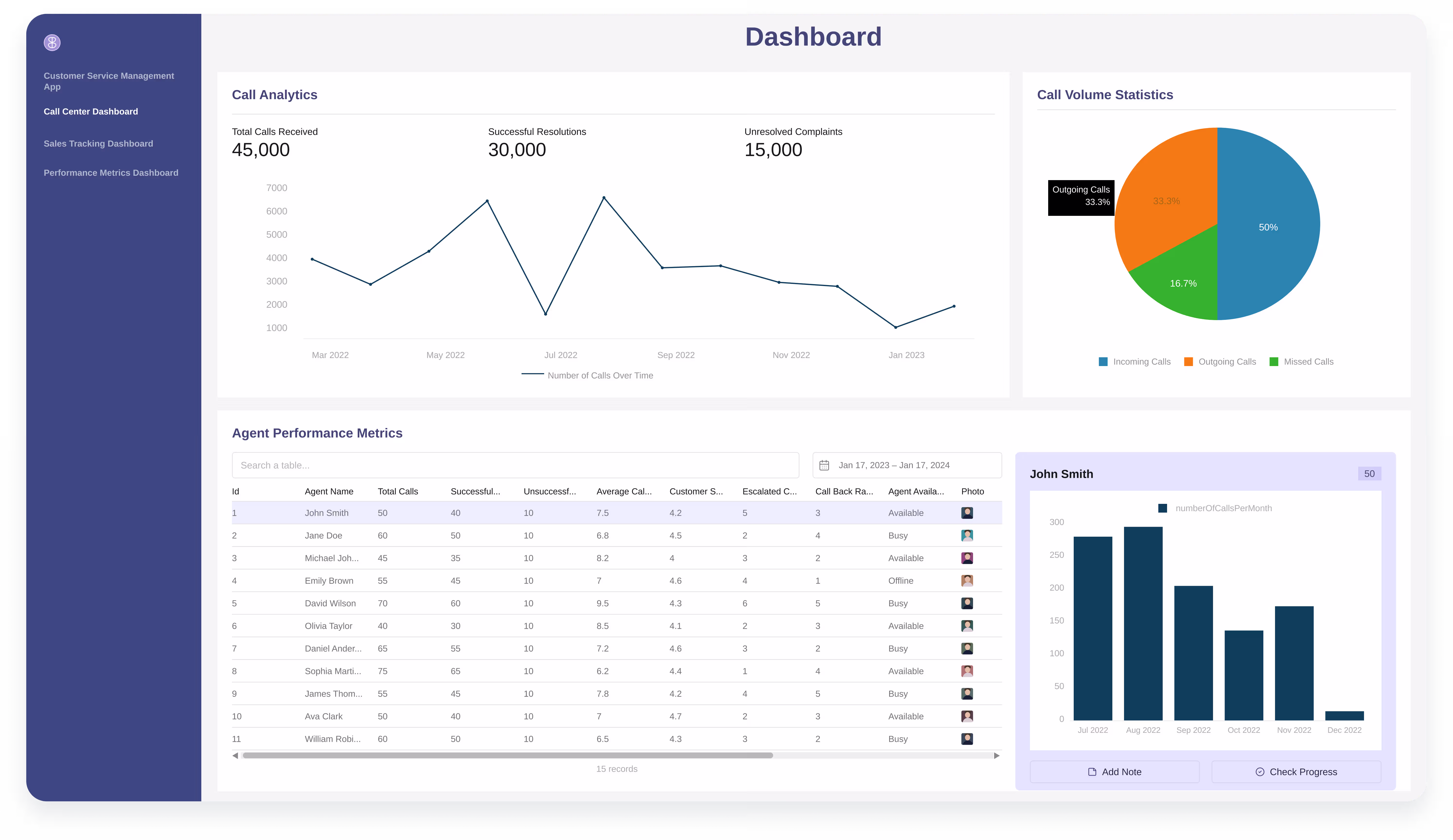The image size is (1453, 840).
Task: Click Customer Service Management App title
Action: pyautogui.click(x=109, y=81)
